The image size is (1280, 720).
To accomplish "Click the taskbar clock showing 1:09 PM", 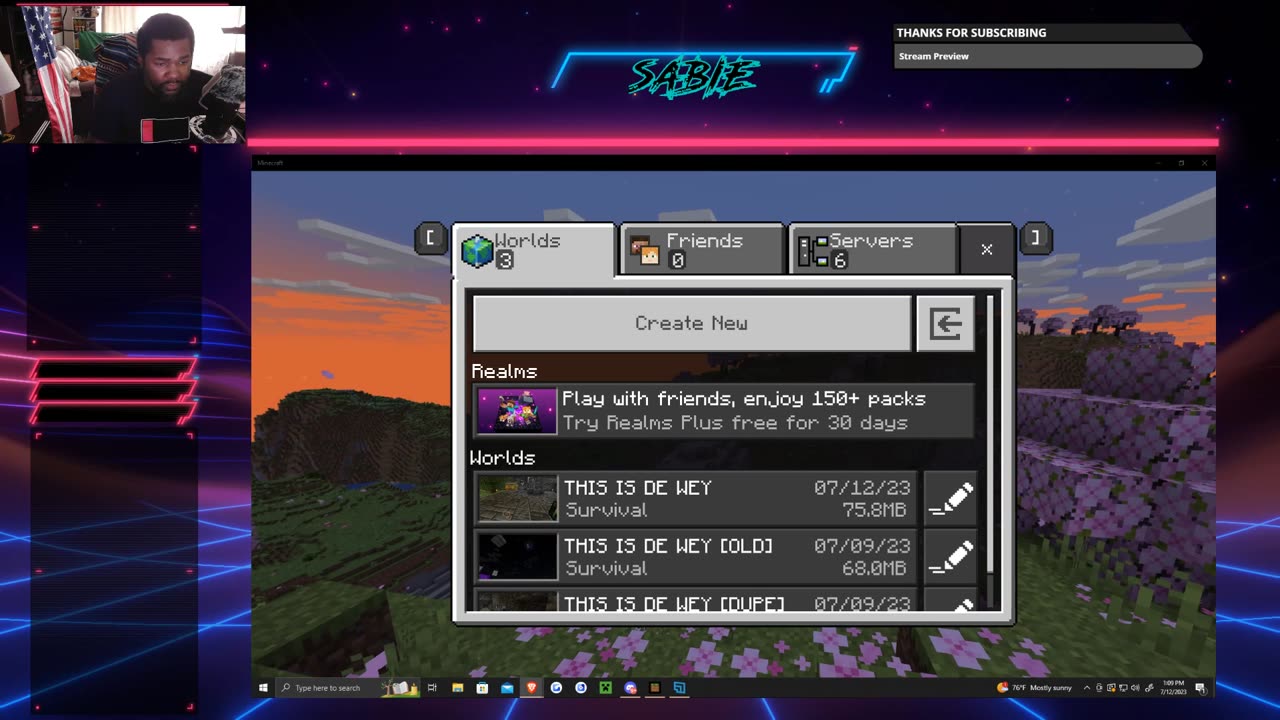I will pyautogui.click(x=1173, y=688).
